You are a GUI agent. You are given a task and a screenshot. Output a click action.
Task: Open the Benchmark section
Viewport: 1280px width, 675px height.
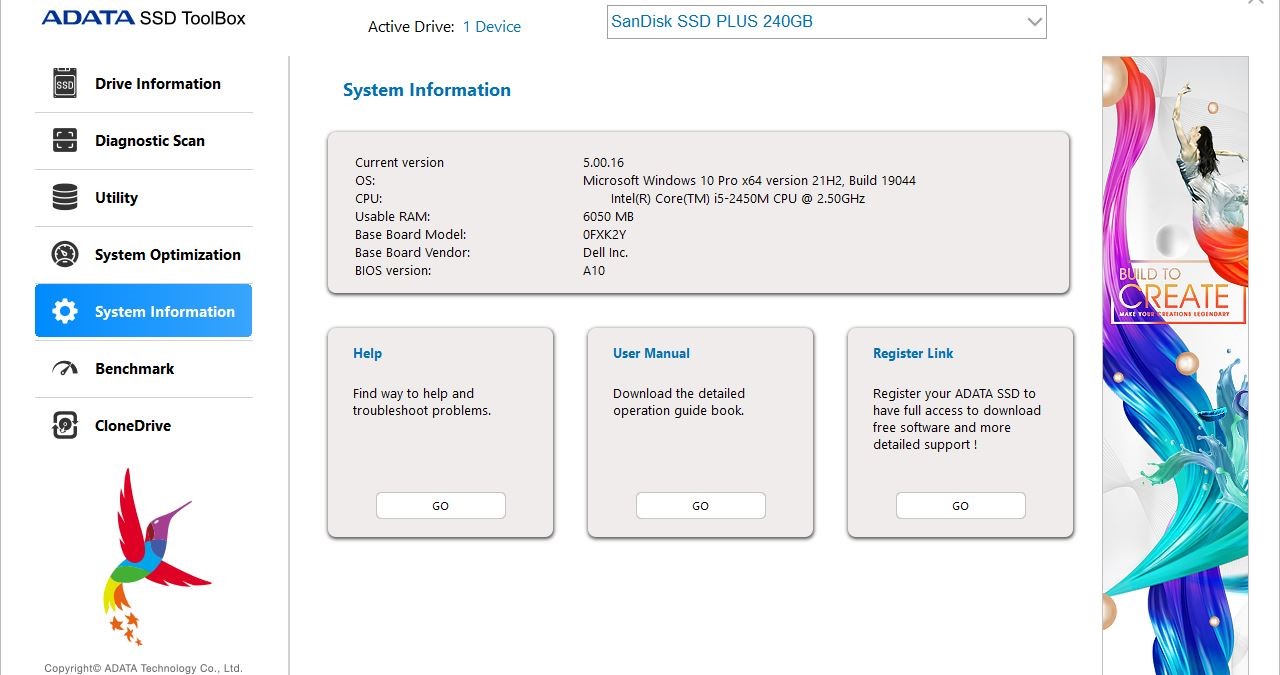[144, 369]
